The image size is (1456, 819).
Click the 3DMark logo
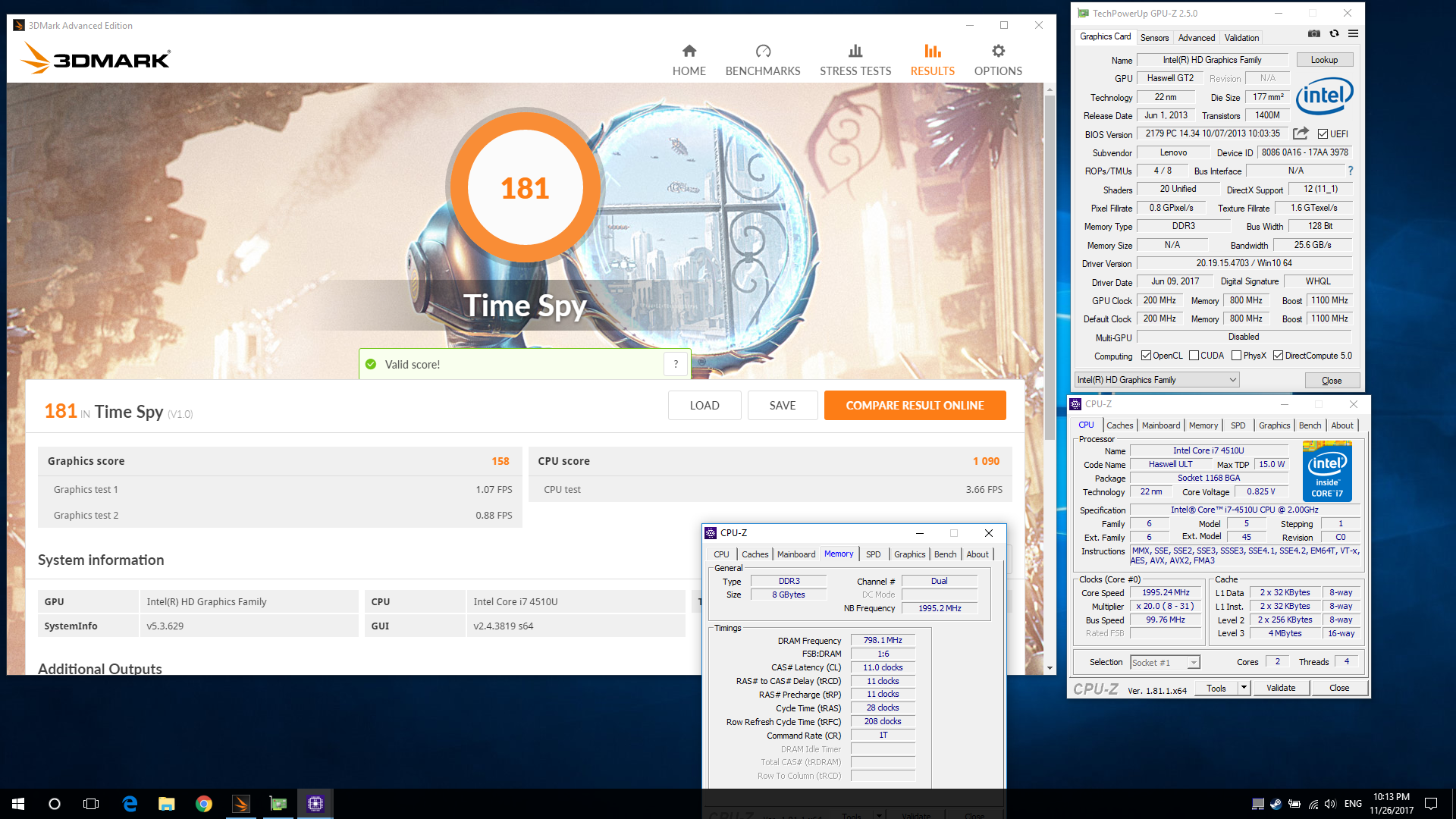coord(96,58)
